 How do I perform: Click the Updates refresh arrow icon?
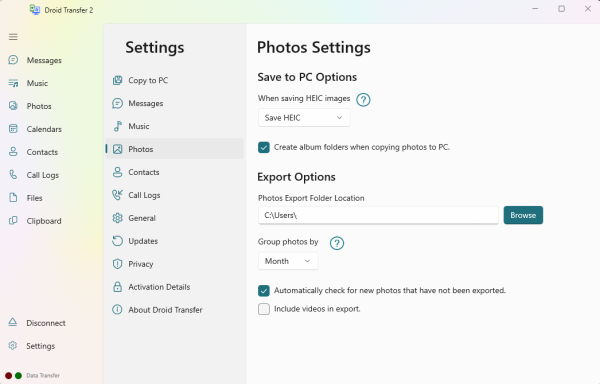coord(117,241)
